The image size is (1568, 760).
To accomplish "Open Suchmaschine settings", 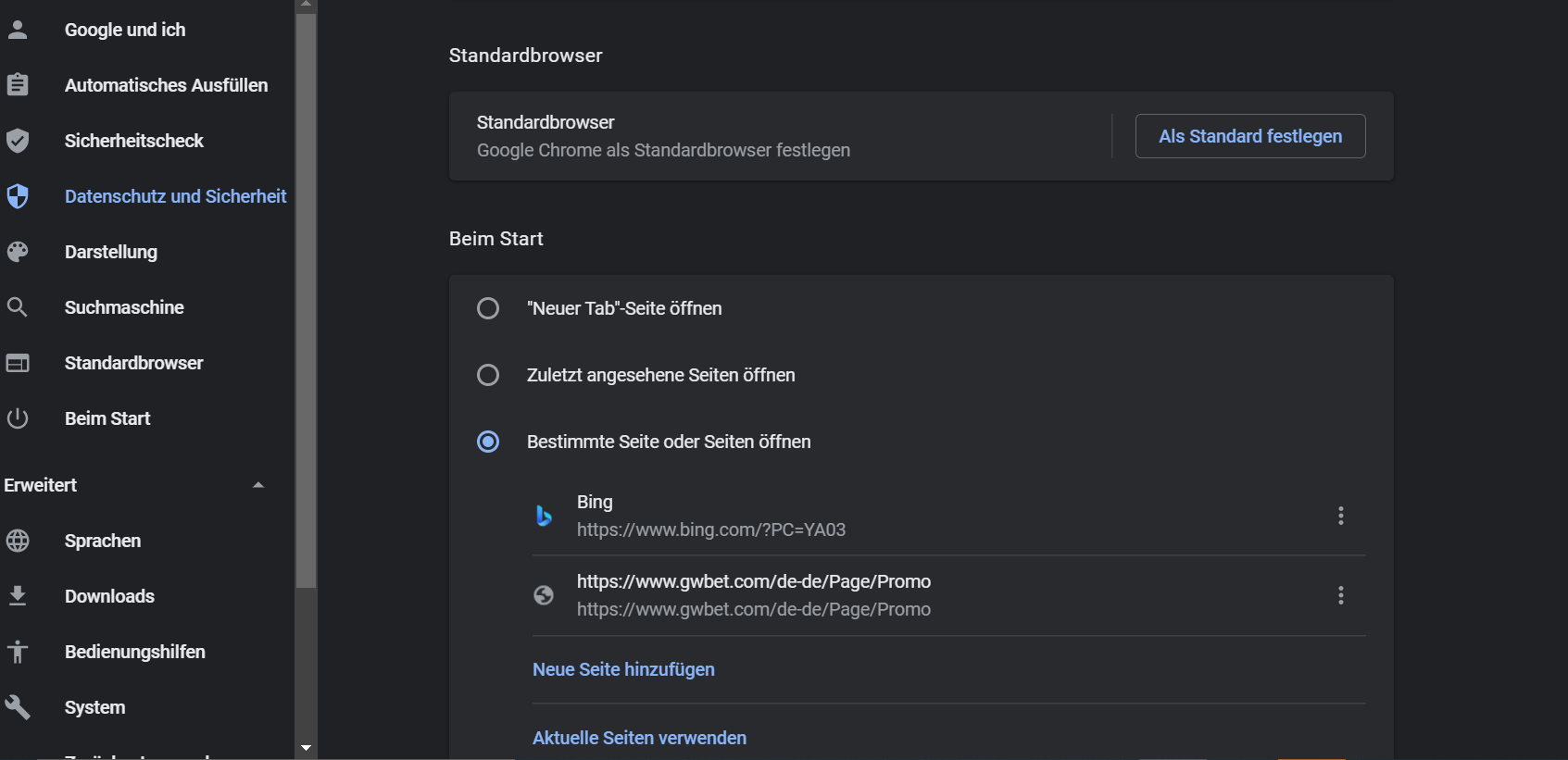I will (x=124, y=307).
